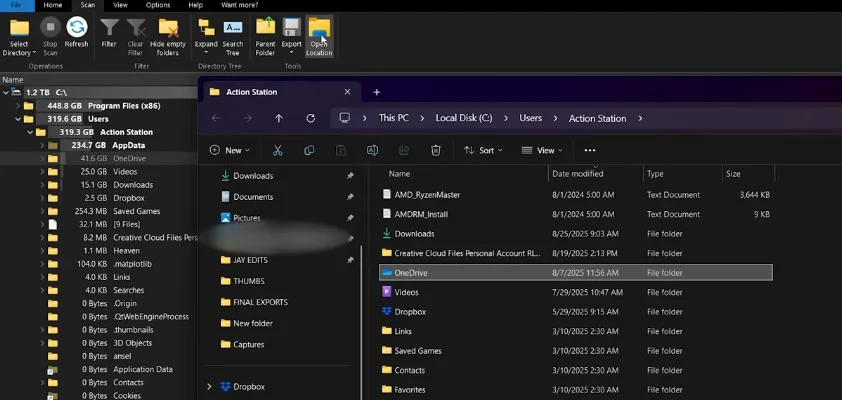Screen dimensions: 842x400
Task: Open the Sort dropdown in Explorer
Action: (485, 150)
